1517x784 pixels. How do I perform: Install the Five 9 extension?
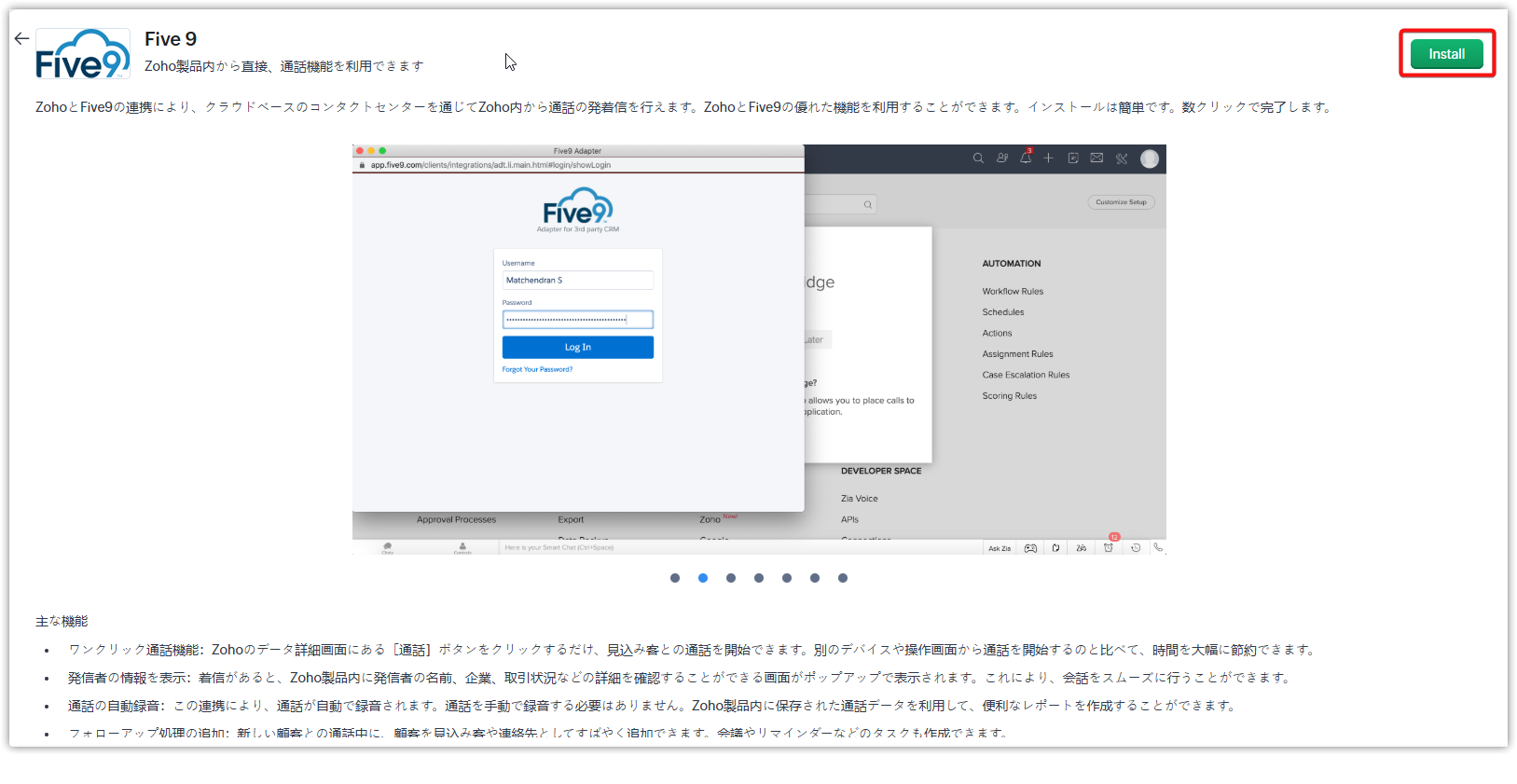(x=1446, y=54)
